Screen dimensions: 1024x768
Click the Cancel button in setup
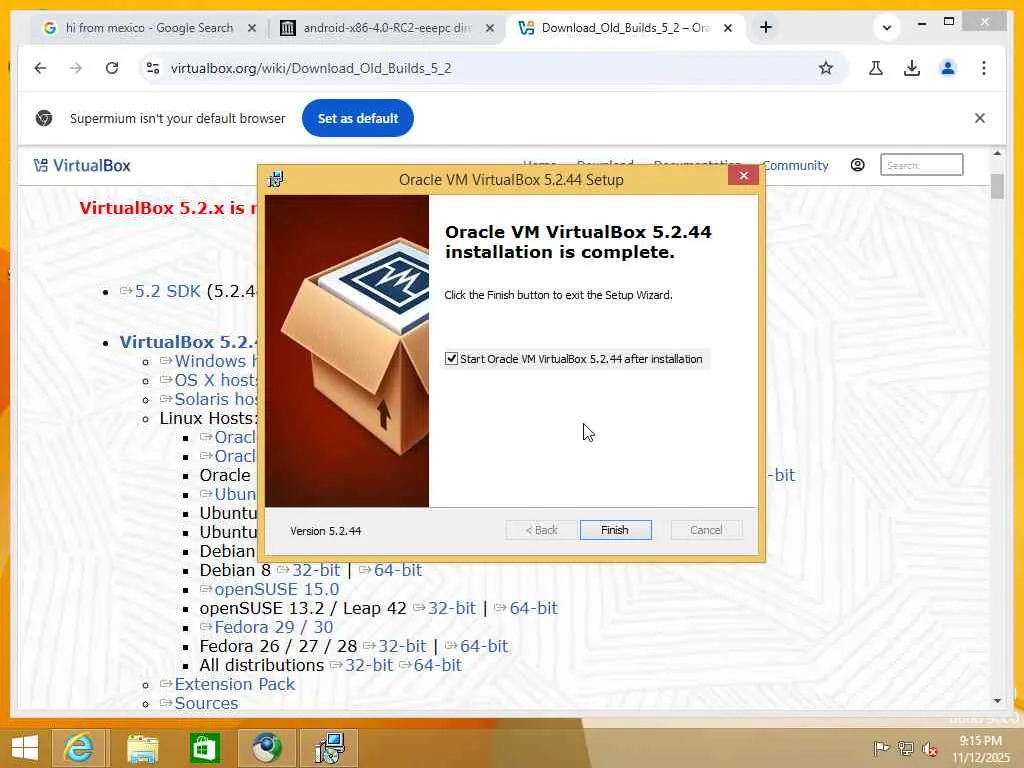[706, 530]
